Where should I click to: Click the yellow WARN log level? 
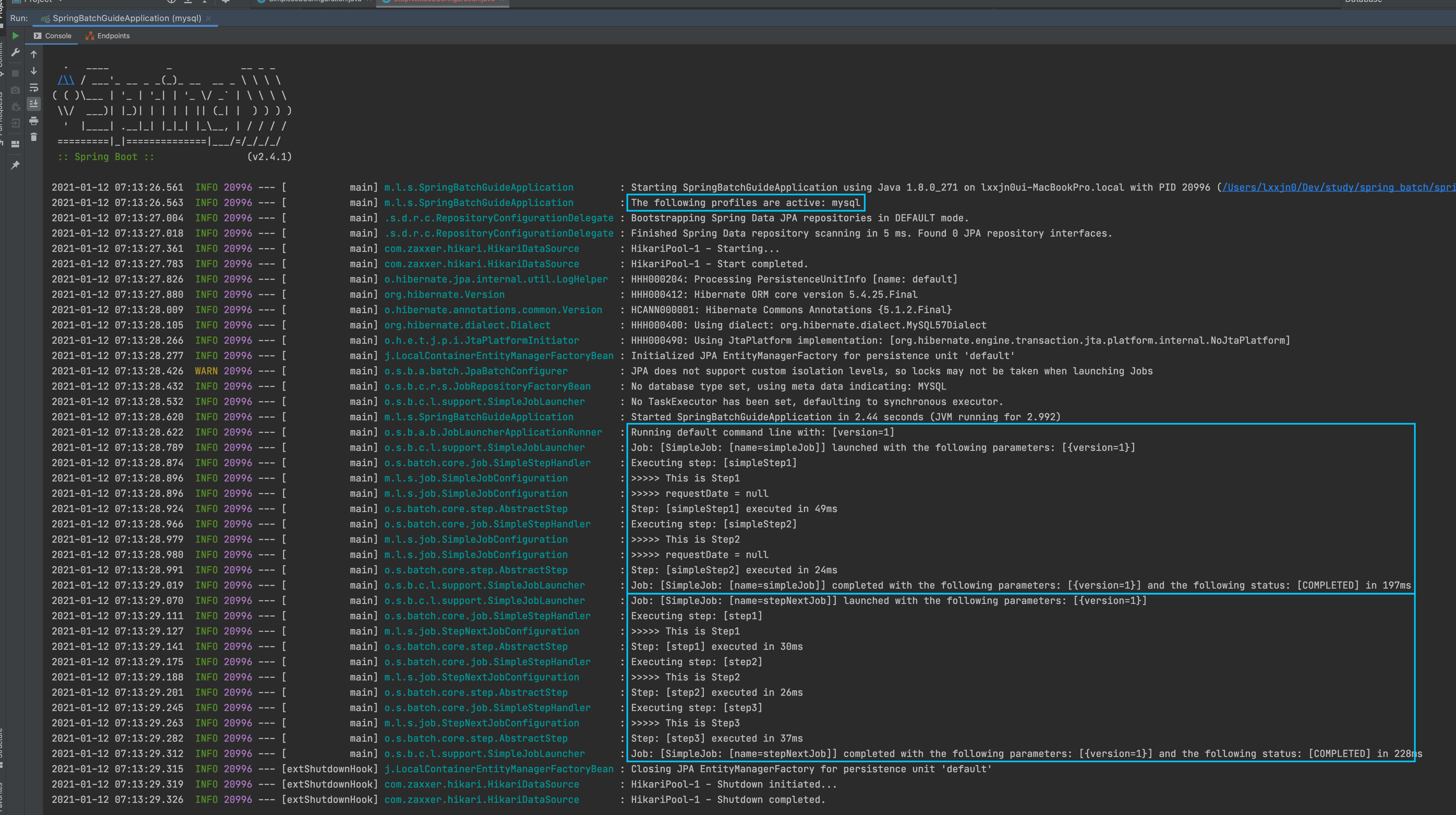(x=206, y=371)
